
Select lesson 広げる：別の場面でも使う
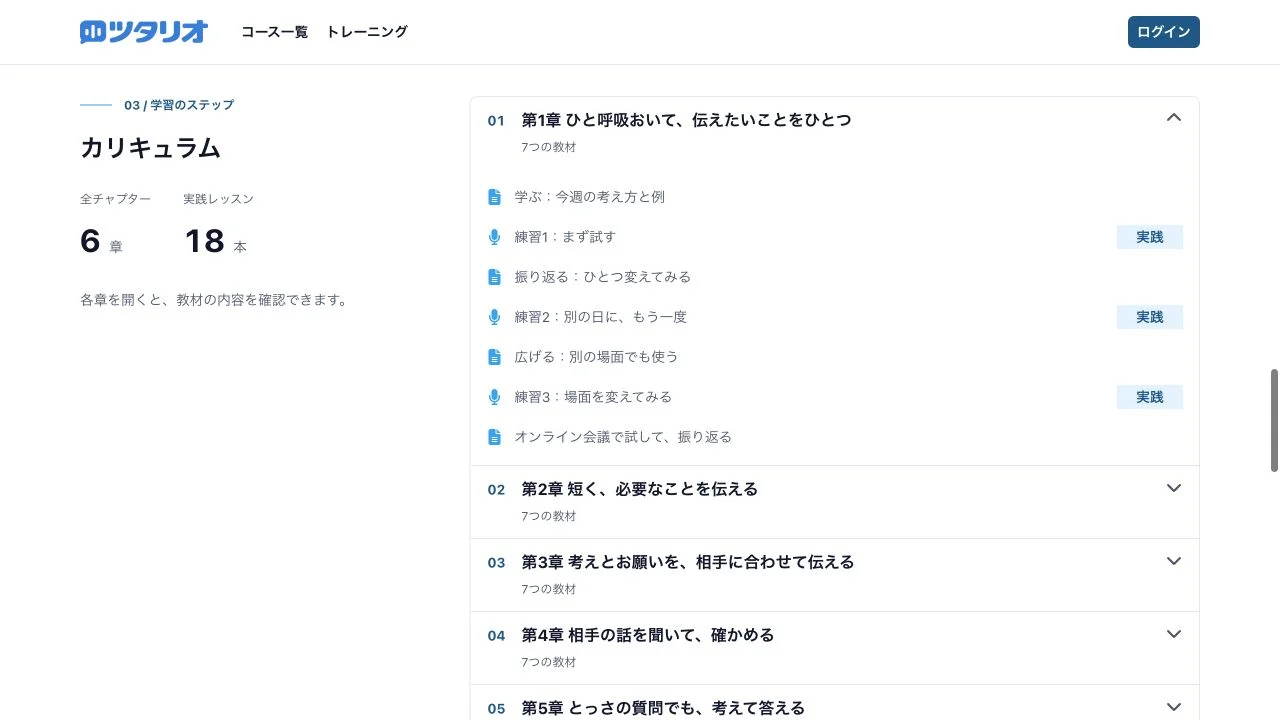[597, 357]
